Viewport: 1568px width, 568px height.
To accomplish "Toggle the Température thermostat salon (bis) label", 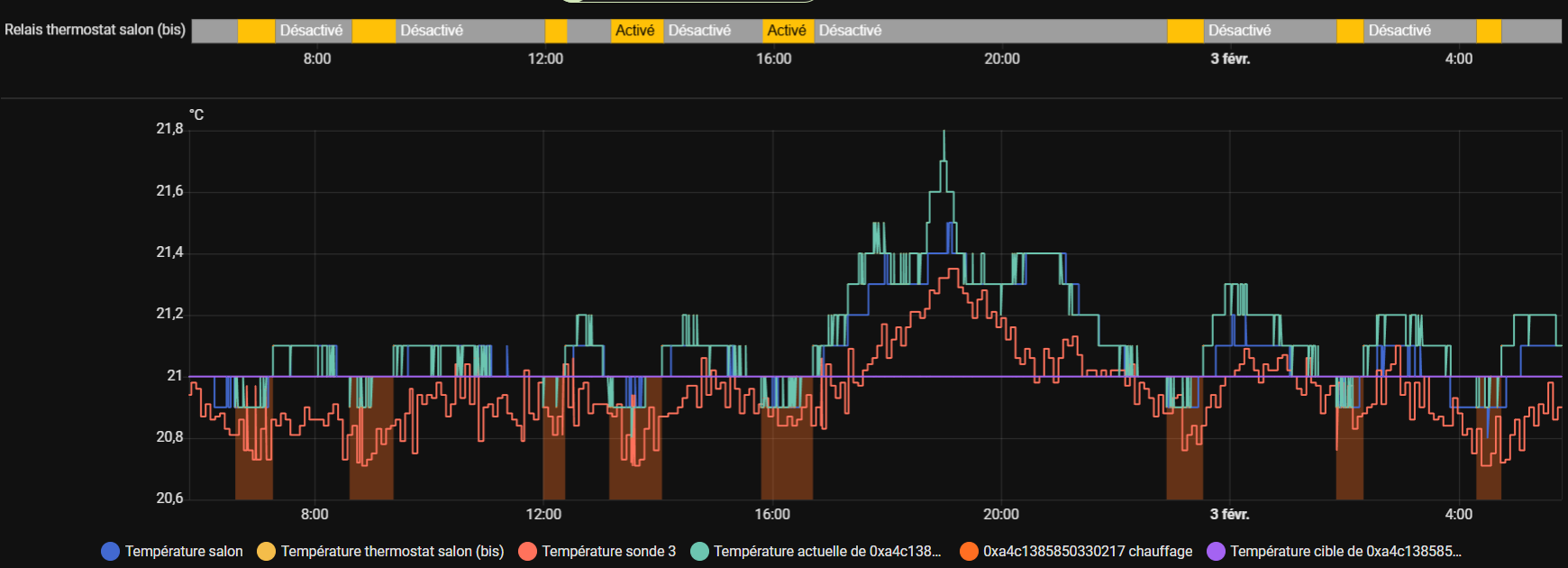I will pyautogui.click(x=392, y=551).
